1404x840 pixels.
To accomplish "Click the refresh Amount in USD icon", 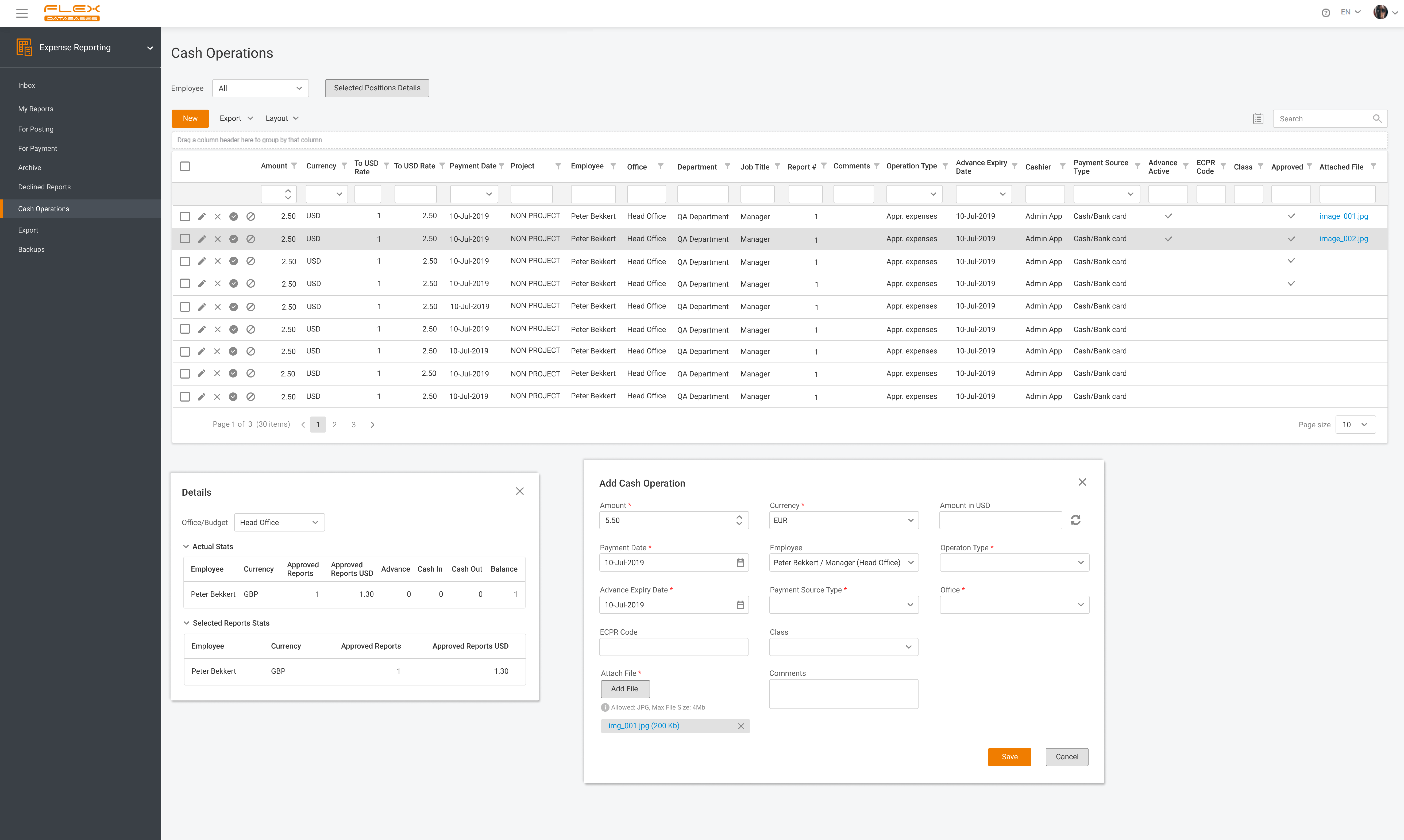I will click(x=1075, y=520).
